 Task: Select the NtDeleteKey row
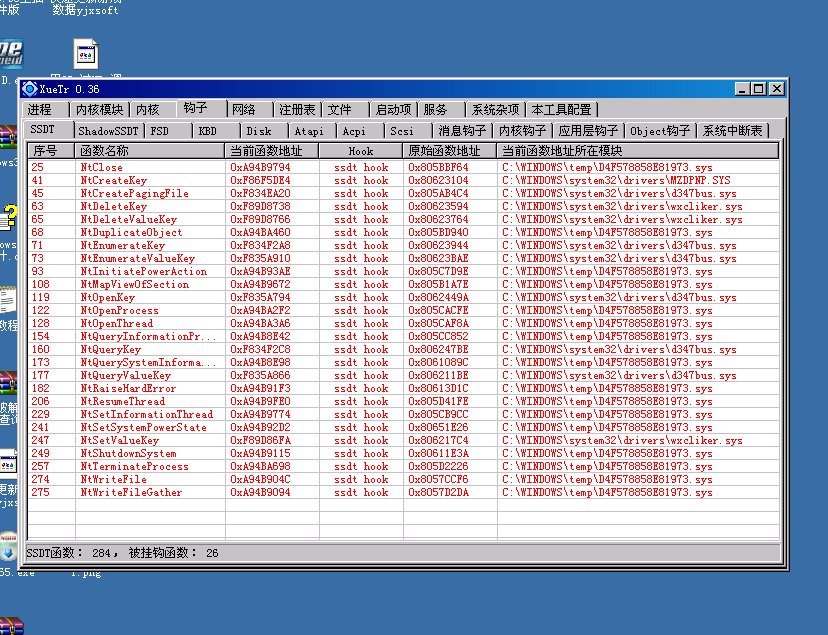point(403,206)
